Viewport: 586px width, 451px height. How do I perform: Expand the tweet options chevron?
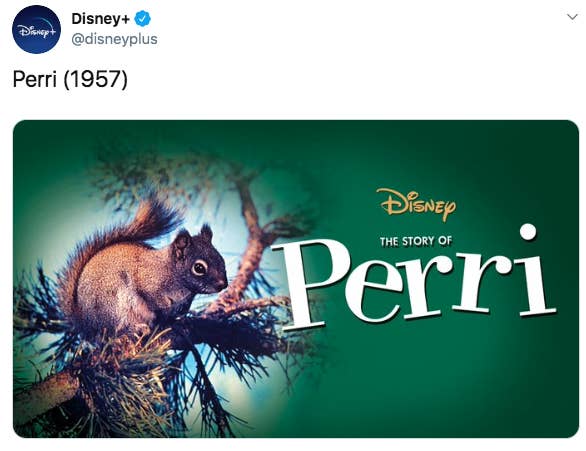pos(572,17)
